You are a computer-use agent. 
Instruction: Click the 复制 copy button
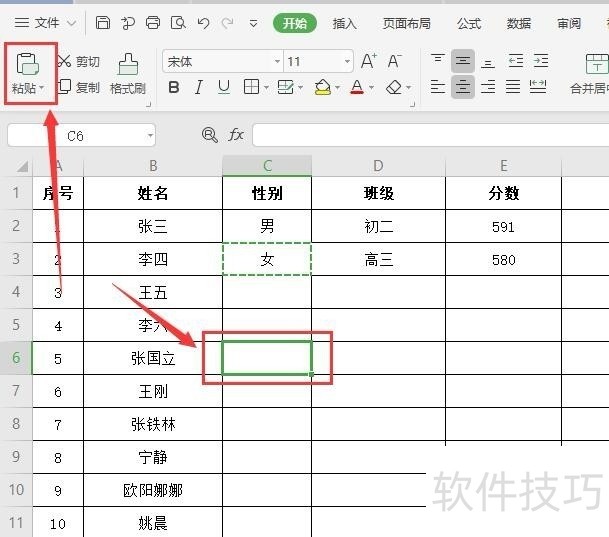79,87
